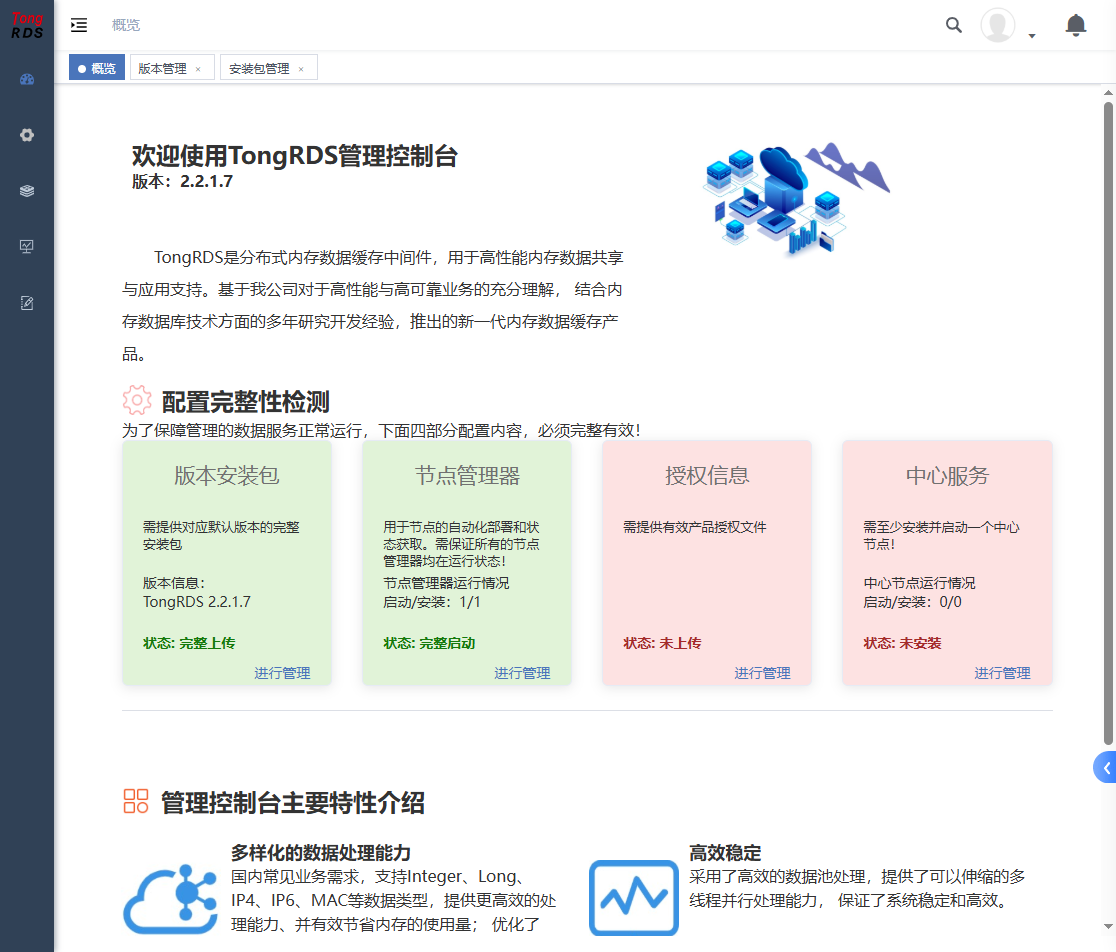Image resolution: width=1116 pixels, height=952 pixels.
Task: Click the 概览 breadcrumb
Action: coord(126,26)
